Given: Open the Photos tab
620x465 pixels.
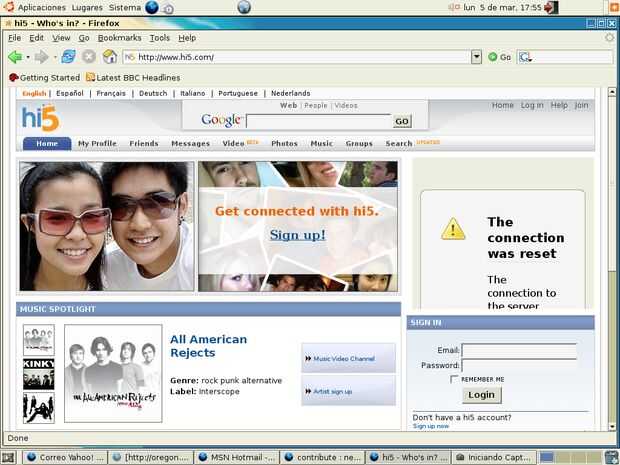Looking at the screenshot, I should [284, 144].
